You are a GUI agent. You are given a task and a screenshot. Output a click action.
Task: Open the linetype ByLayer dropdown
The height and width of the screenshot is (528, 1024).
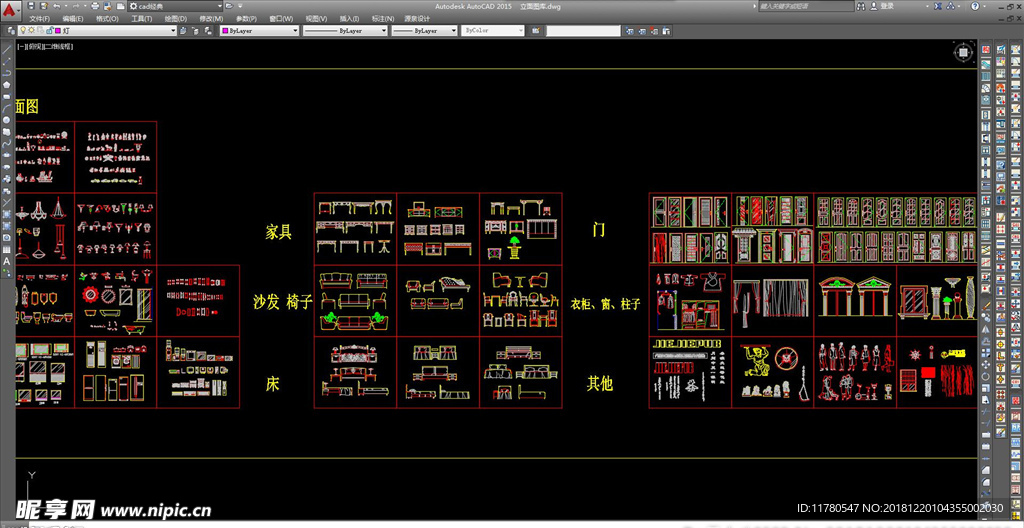pos(345,31)
